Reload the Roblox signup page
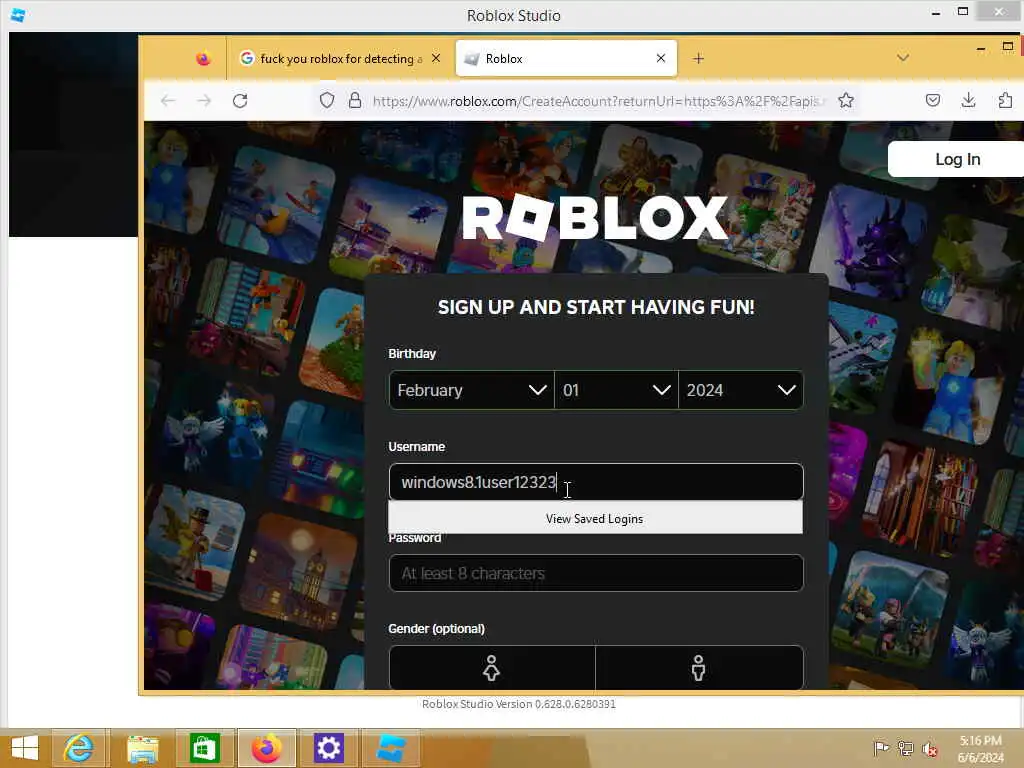The height and width of the screenshot is (768, 1024). (x=240, y=101)
